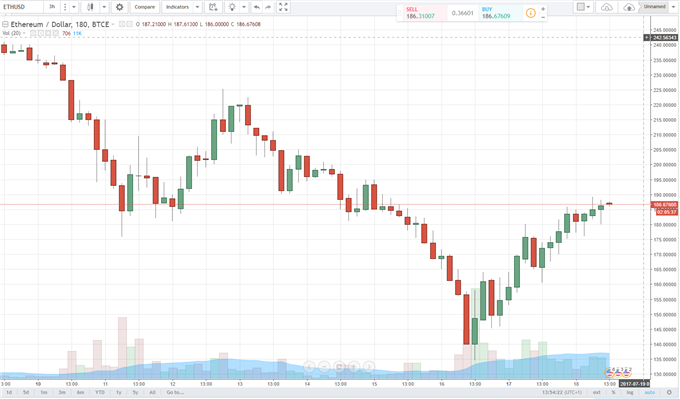Open the alert/idea lightbulb icon
Viewport: 680px width, 399px height.
pyautogui.click(x=232, y=7)
